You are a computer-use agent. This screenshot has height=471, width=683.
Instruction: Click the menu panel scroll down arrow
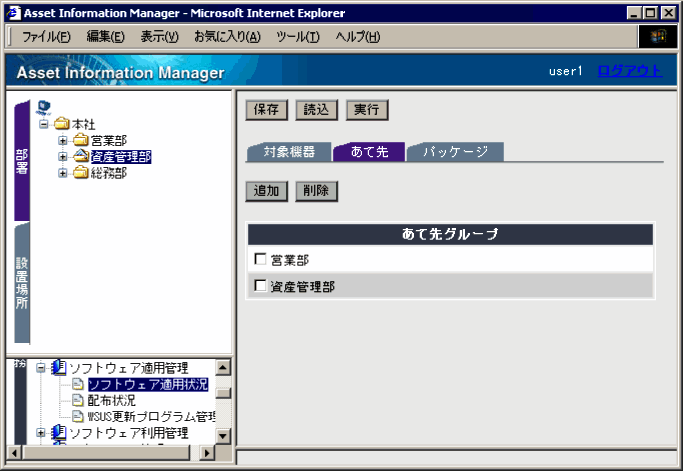coord(223,435)
